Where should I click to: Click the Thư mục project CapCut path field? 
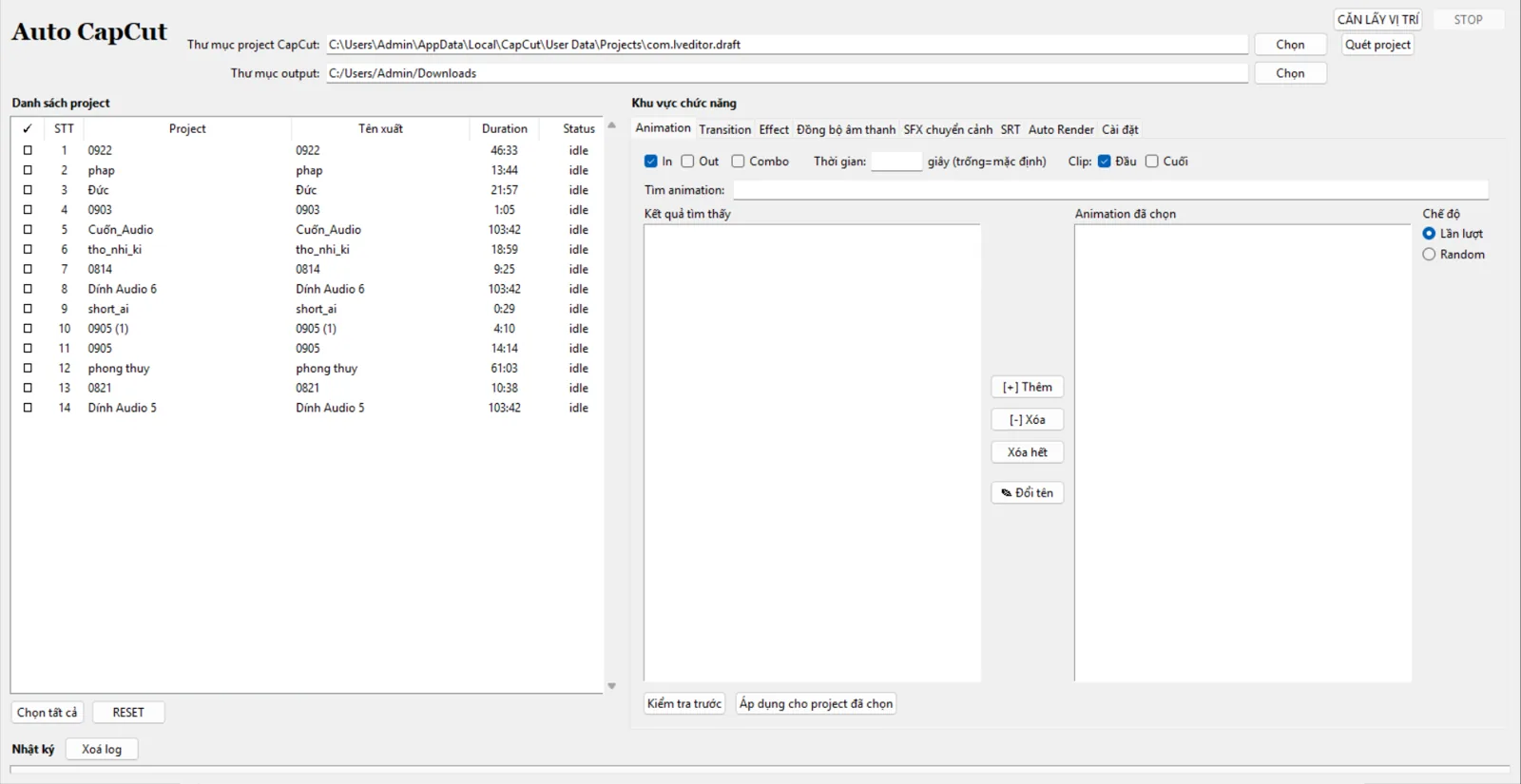tap(787, 45)
